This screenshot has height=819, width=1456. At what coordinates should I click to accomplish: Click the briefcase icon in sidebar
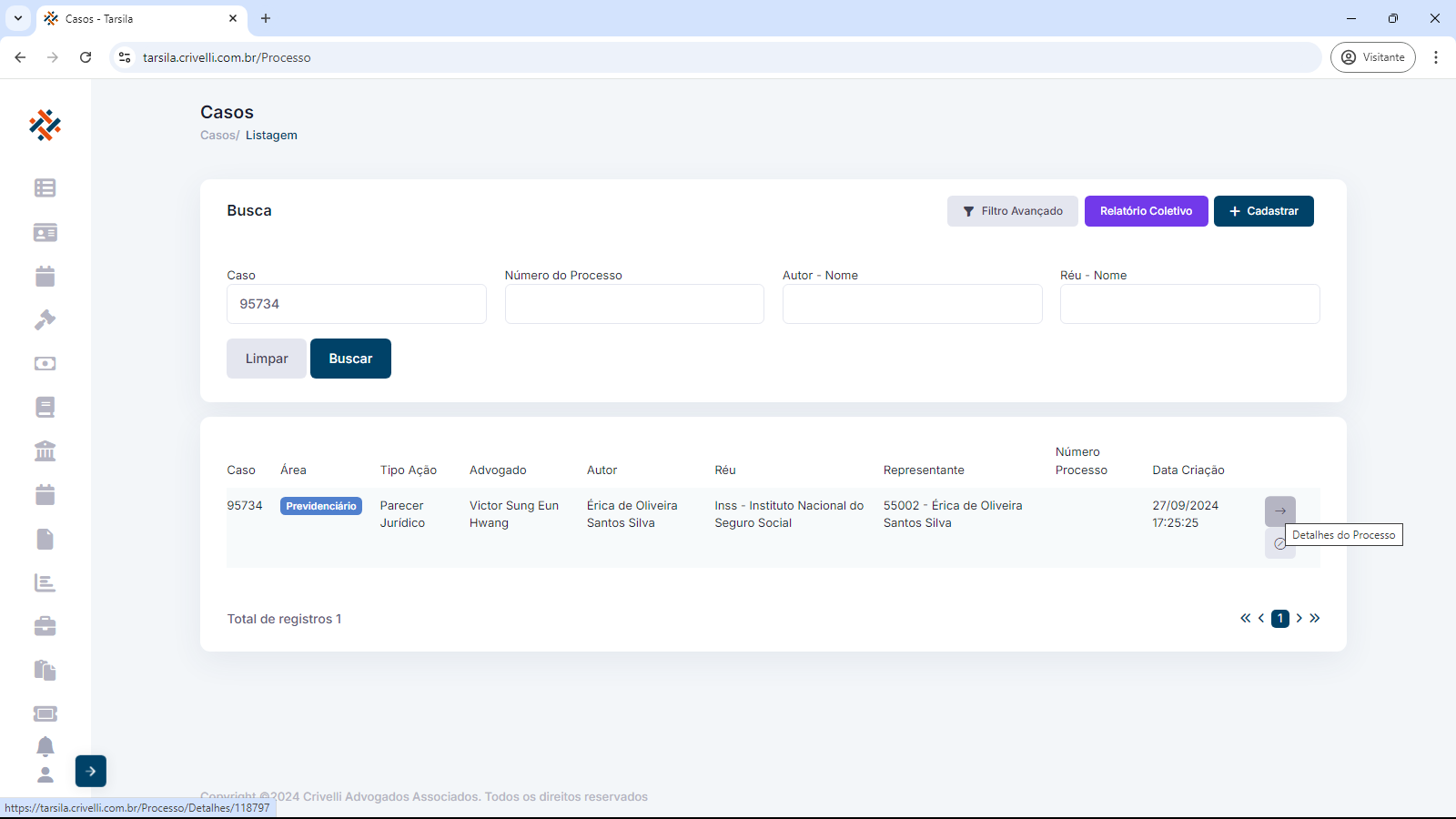point(45,626)
